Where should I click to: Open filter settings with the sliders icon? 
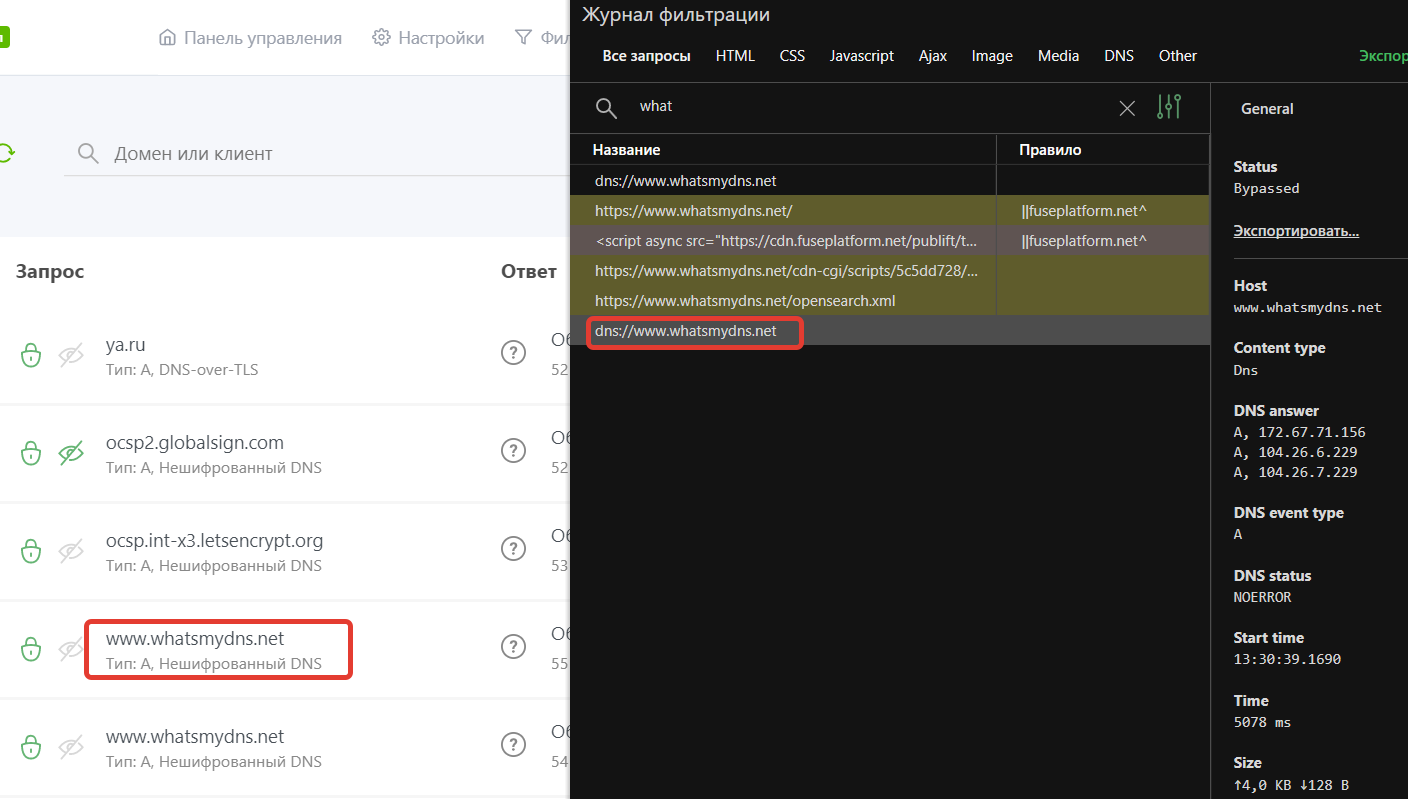(1168, 106)
